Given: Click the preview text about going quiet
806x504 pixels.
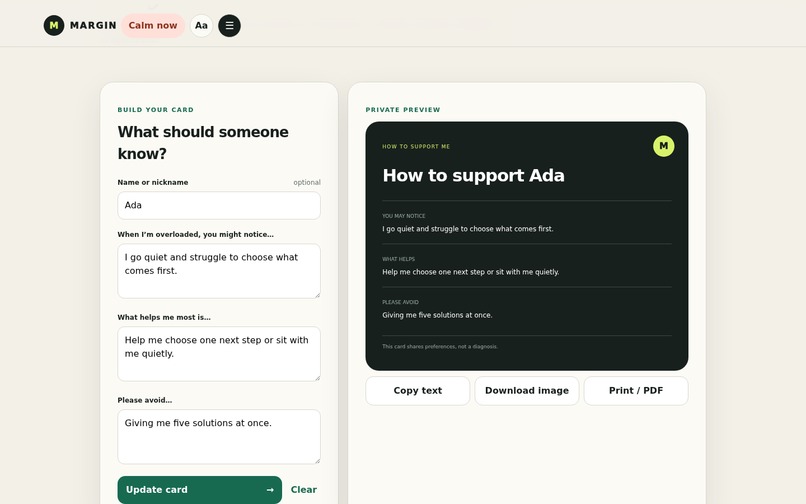Looking at the screenshot, I should pyautogui.click(x=468, y=229).
